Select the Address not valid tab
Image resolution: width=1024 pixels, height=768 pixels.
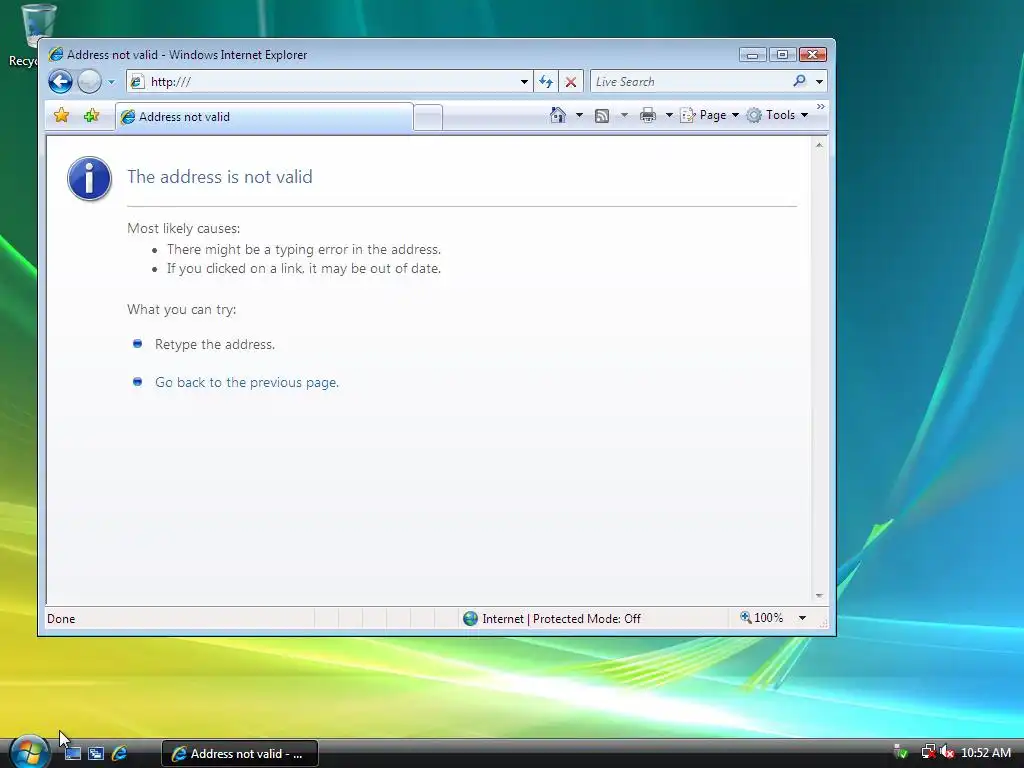coord(264,117)
